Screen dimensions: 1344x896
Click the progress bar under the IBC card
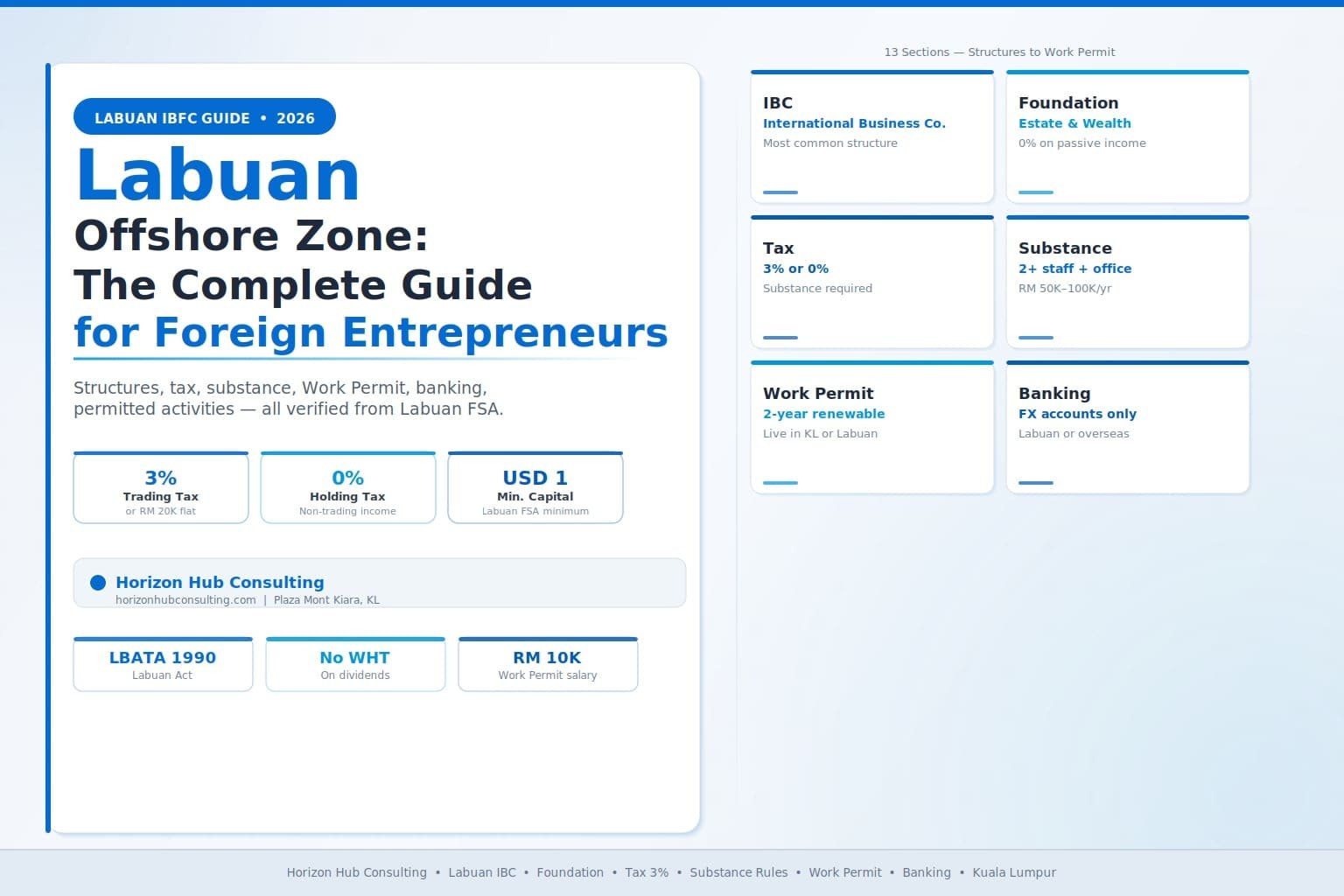pos(780,192)
